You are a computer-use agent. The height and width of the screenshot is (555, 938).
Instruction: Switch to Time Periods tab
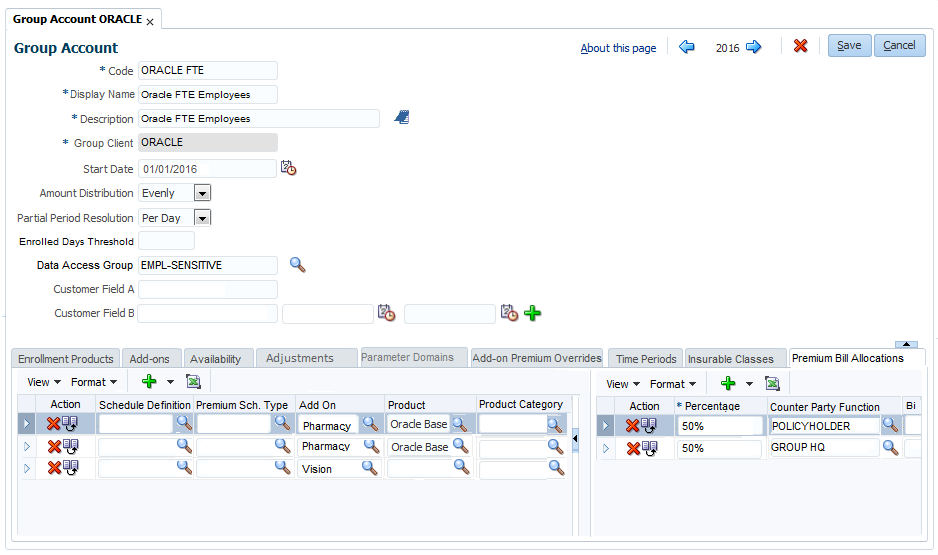coord(646,359)
